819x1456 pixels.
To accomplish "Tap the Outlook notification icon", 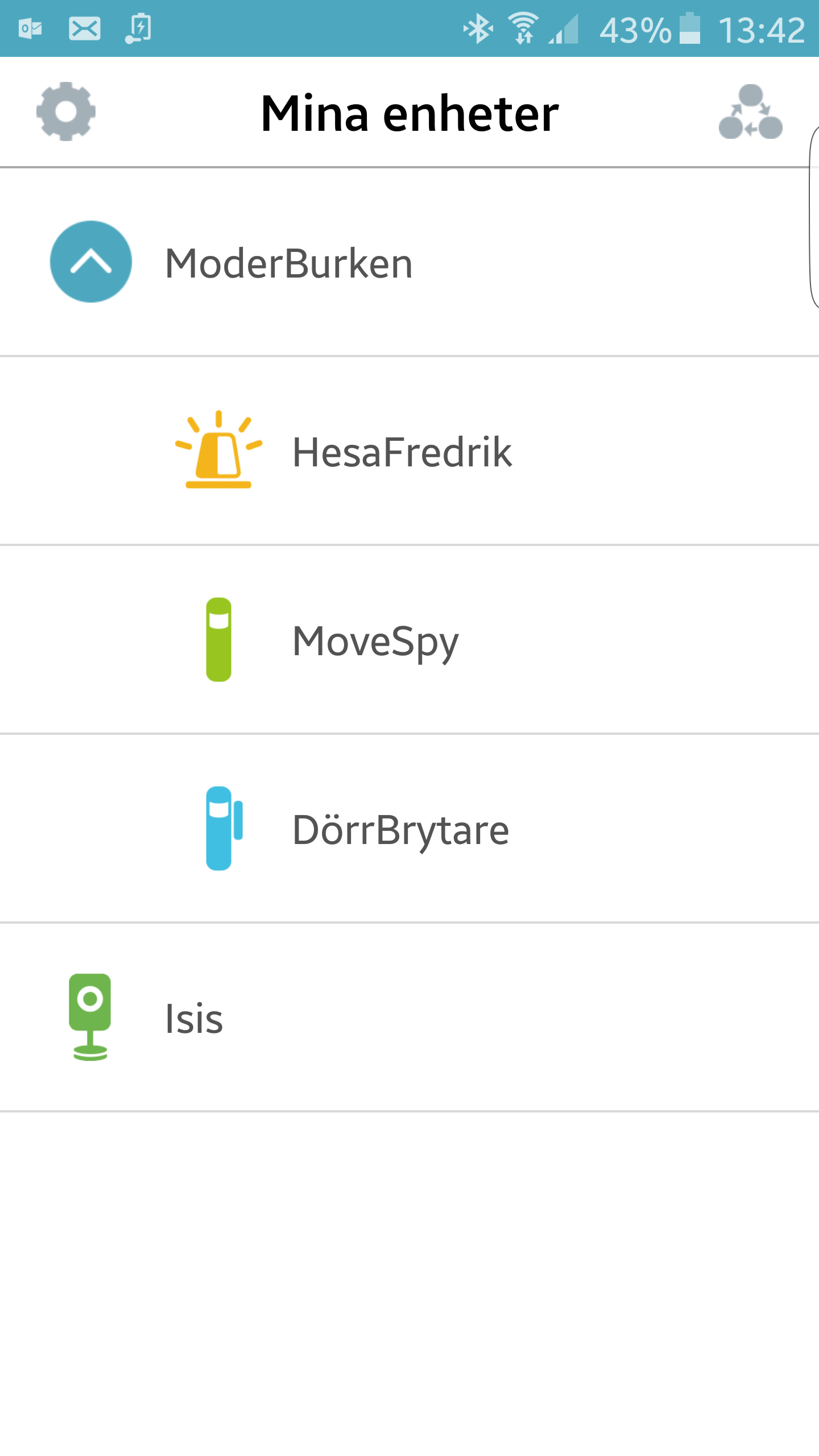I will [x=30, y=28].
